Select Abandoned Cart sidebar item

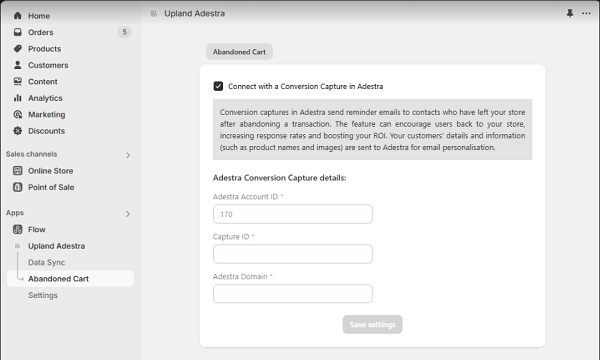pyautogui.click(x=70, y=279)
